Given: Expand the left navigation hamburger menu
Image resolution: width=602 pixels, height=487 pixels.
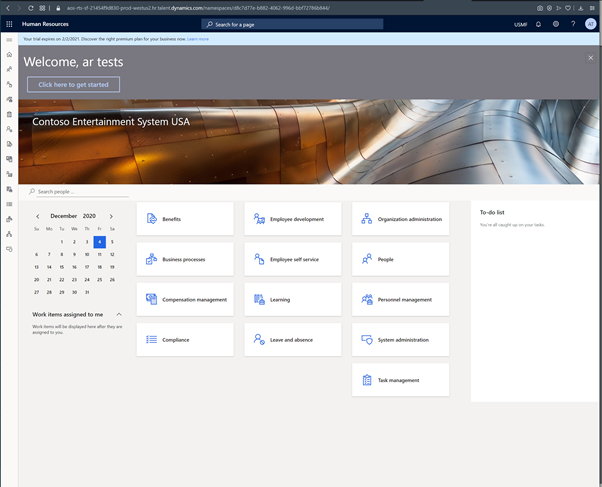Looking at the screenshot, I should (10, 40).
